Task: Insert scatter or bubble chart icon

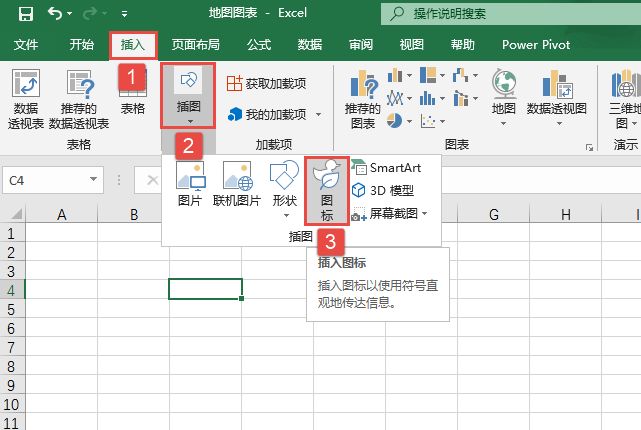Action: coord(428,121)
